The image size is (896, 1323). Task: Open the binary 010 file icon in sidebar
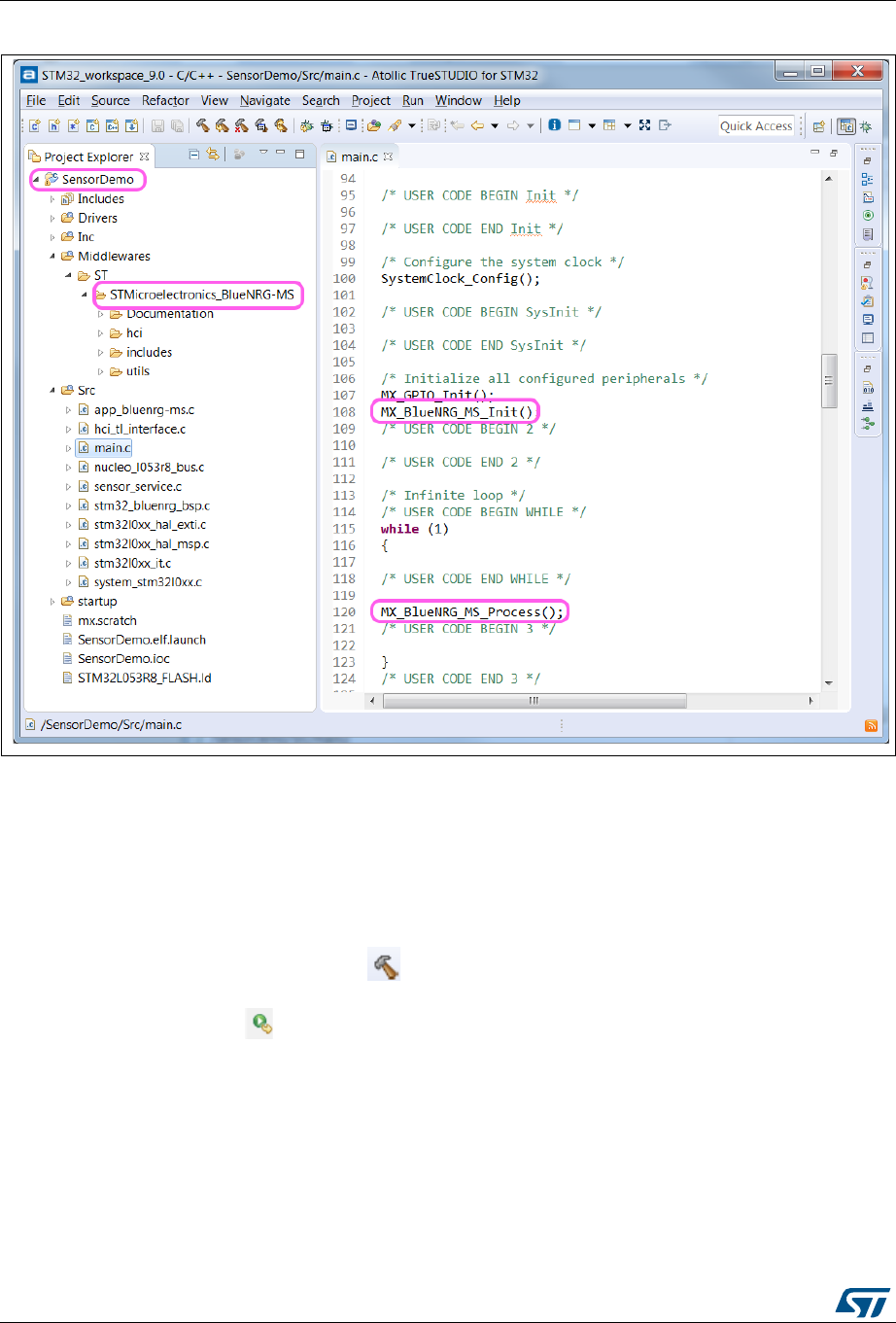(867, 388)
